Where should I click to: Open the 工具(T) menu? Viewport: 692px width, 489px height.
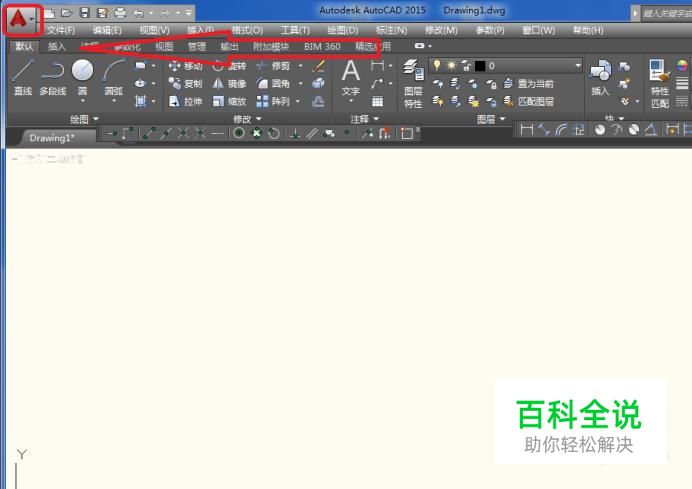pyautogui.click(x=295, y=30)
